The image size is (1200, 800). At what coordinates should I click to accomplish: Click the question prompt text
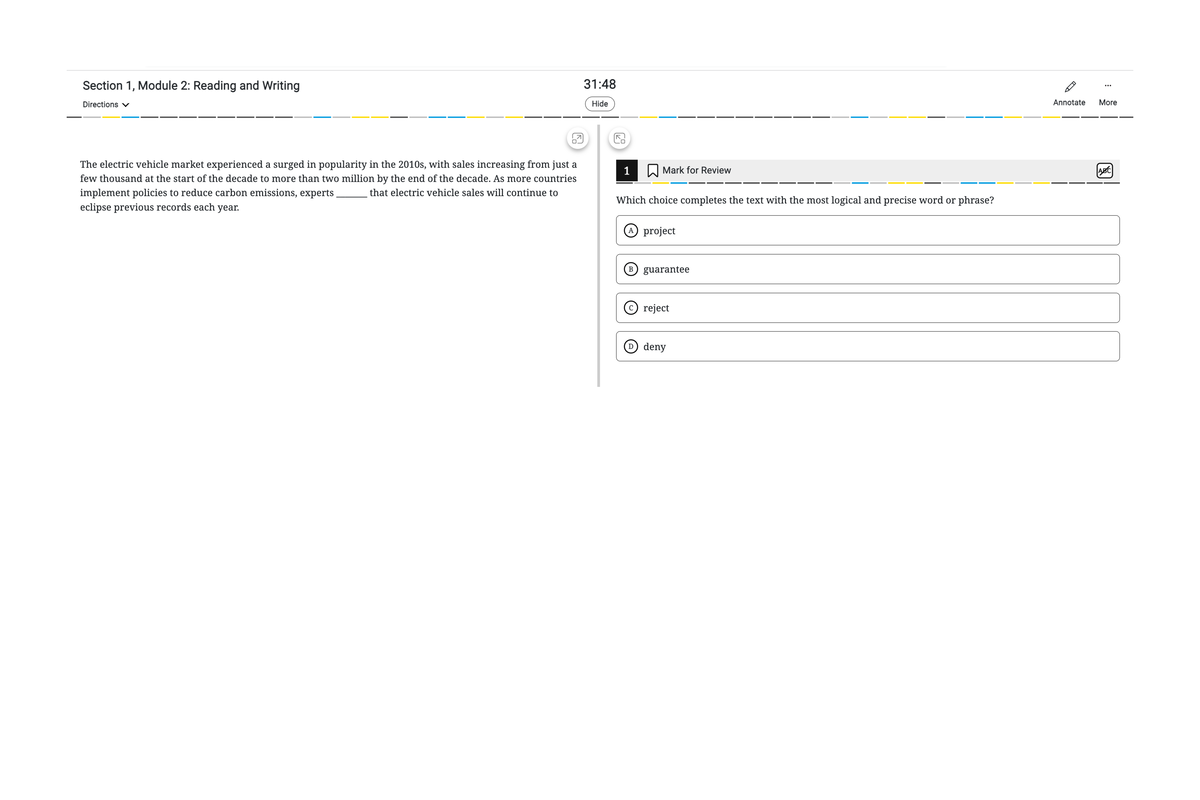805,200
